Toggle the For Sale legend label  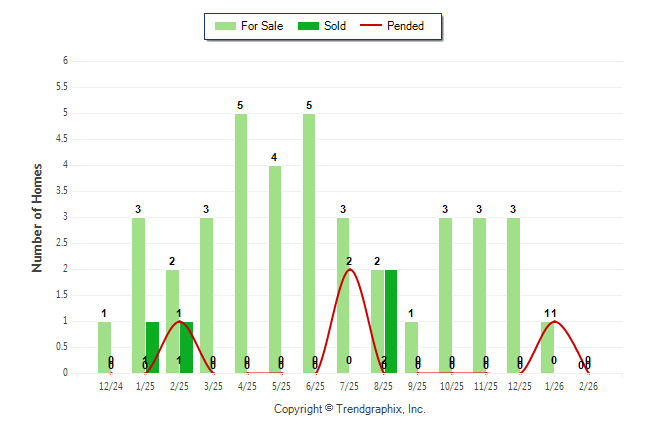click(x=262, y=26)
